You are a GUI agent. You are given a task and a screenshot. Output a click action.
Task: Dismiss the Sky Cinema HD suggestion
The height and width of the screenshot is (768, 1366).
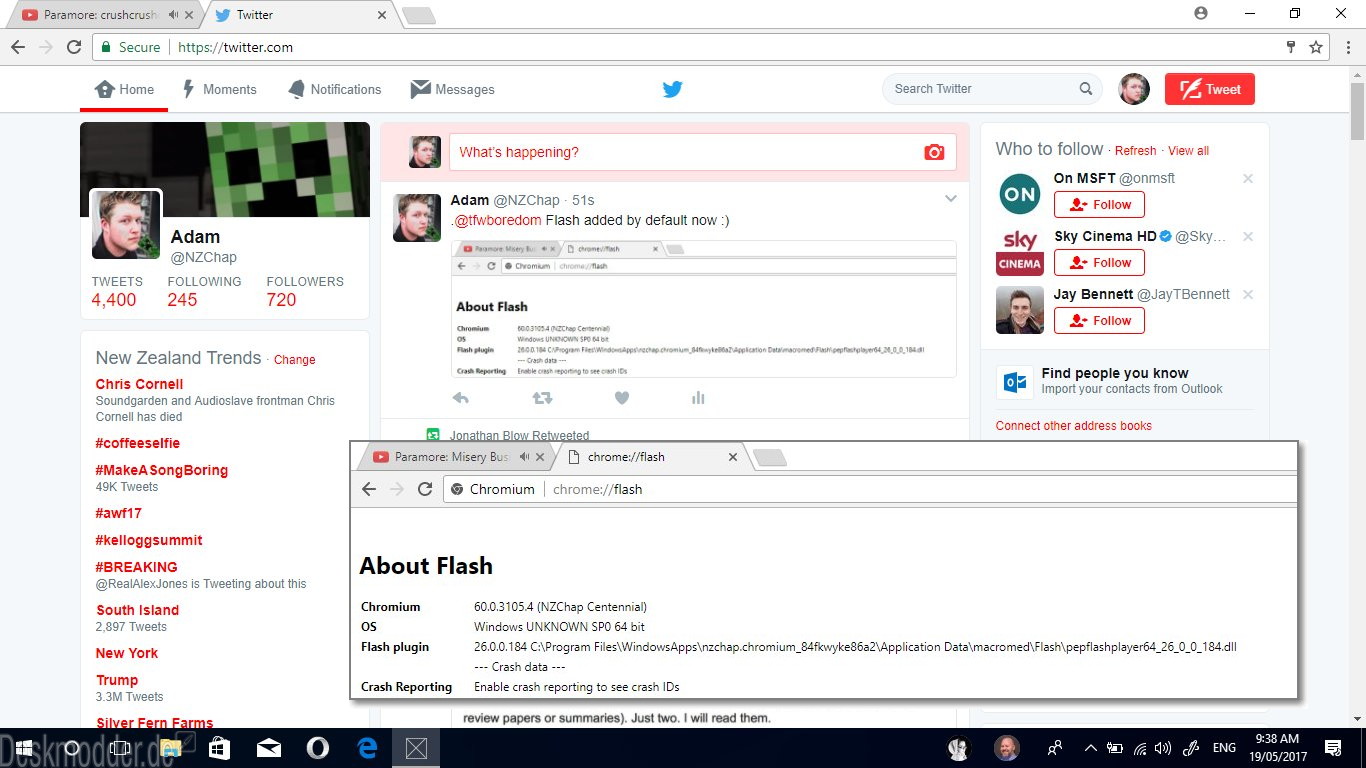coord(1248,237)
